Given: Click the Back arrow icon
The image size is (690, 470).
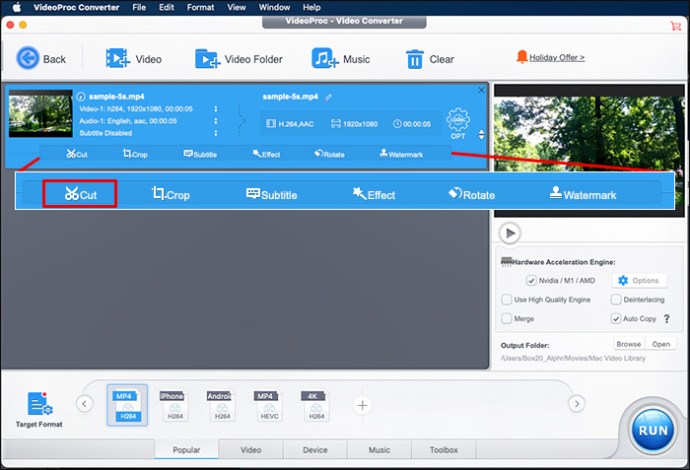Looking at the screenshot, I should [28, 59].
